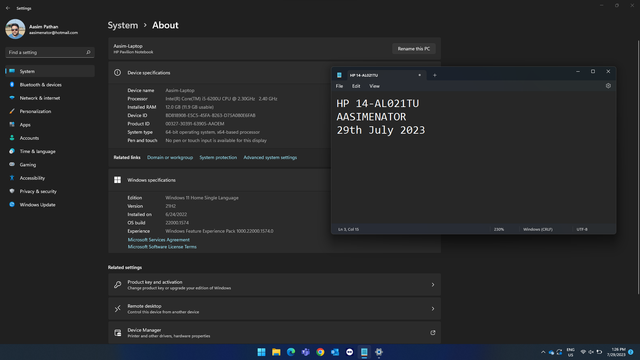Add a new Notepad tab
This screenshot has height=360, width=640.
pos(435,75)
